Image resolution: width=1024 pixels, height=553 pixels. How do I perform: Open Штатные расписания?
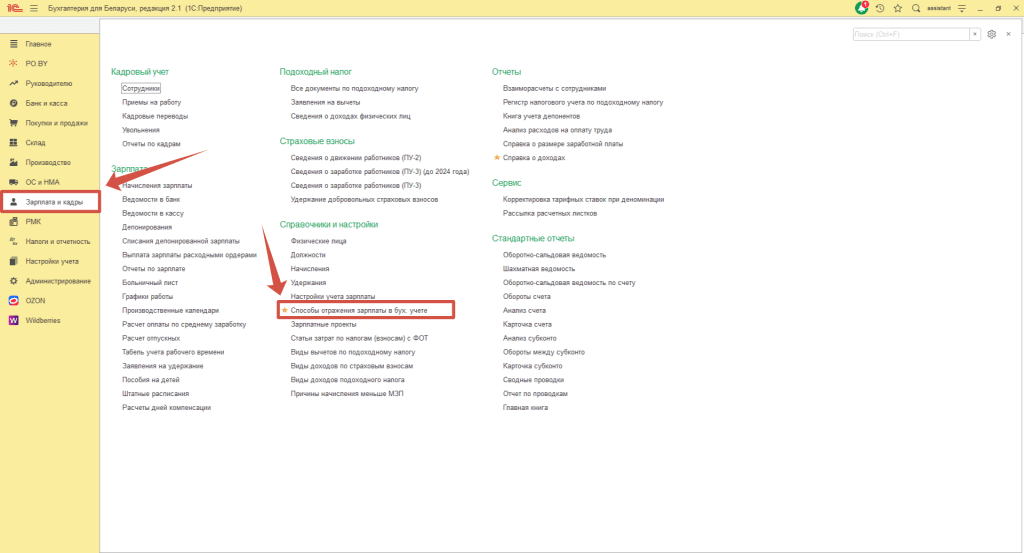tap(155, 394)
